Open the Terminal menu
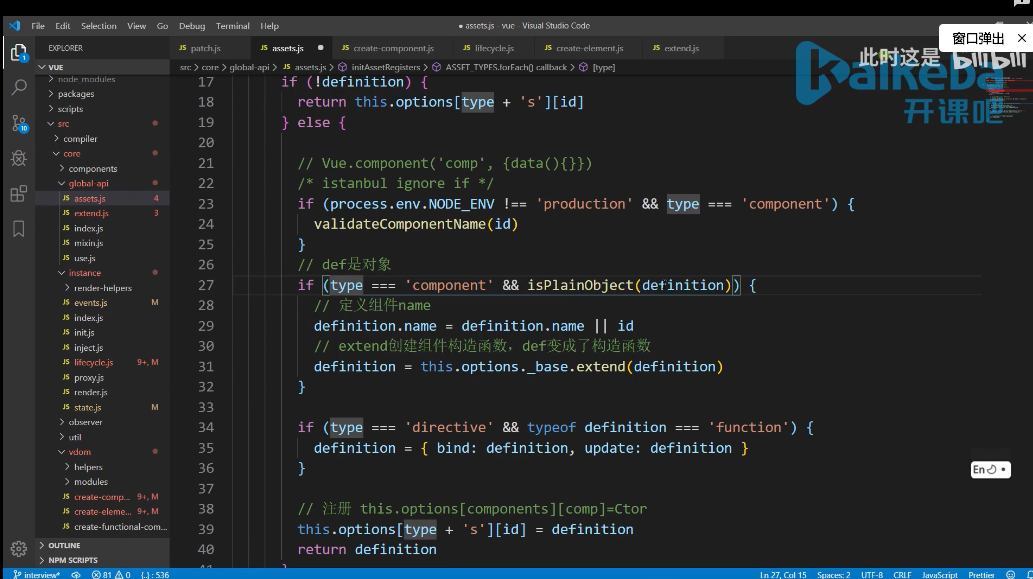1033x579 pixels. click(x=233, y=26)
